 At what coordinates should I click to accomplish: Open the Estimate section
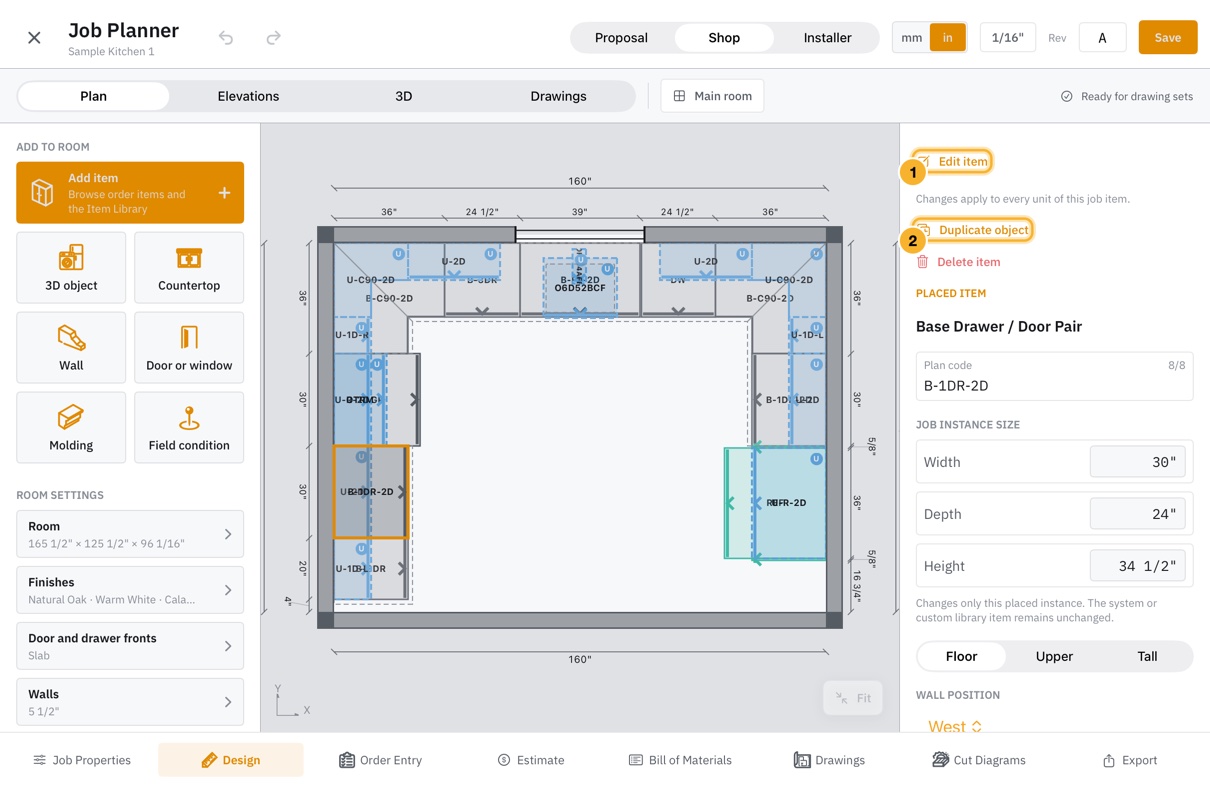coord(531,760)
